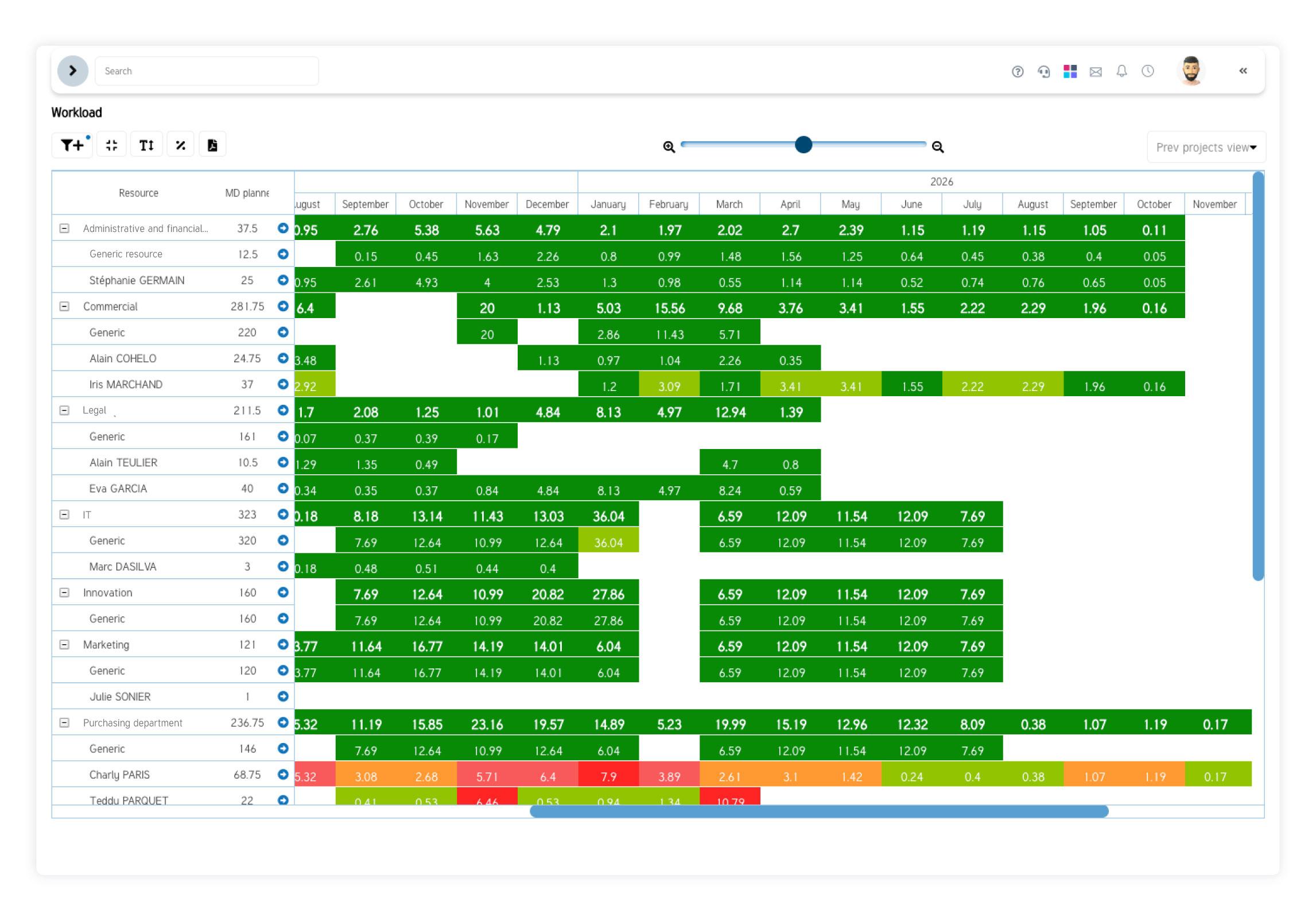This screenshot has height=921, width=1316.
Task: Collapse the IT resource group
Action: coord(64,514)
